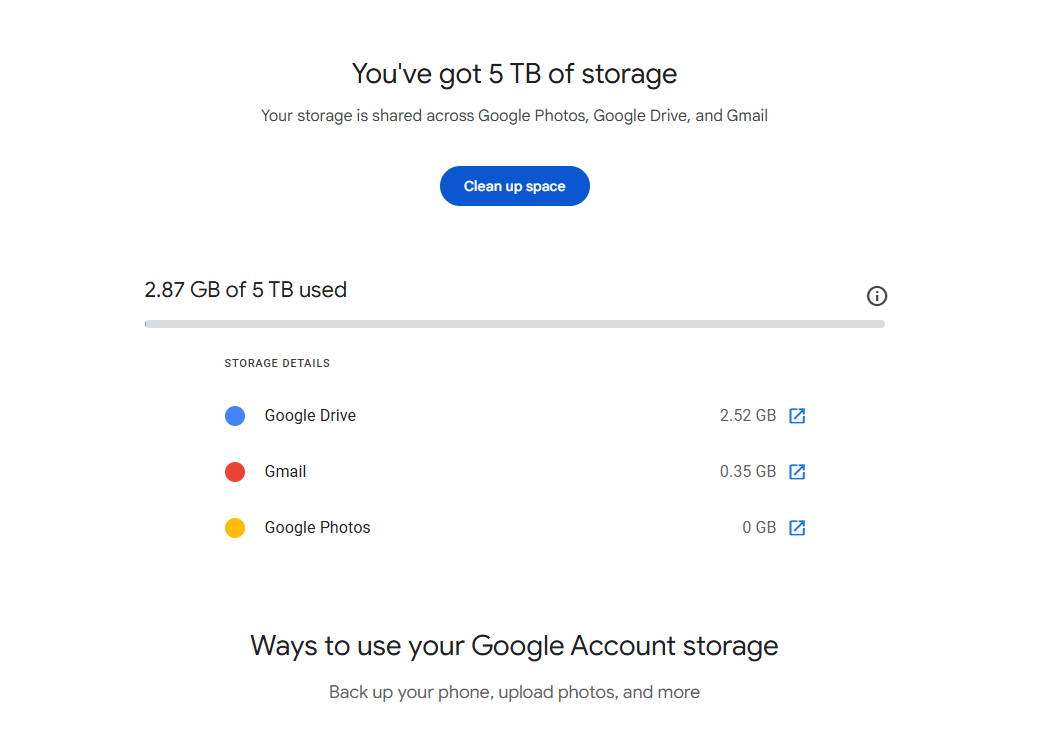Click the 0 GB Photos usage value
The height and width of the screenshot is (739, 1040).
pos(759,527)
